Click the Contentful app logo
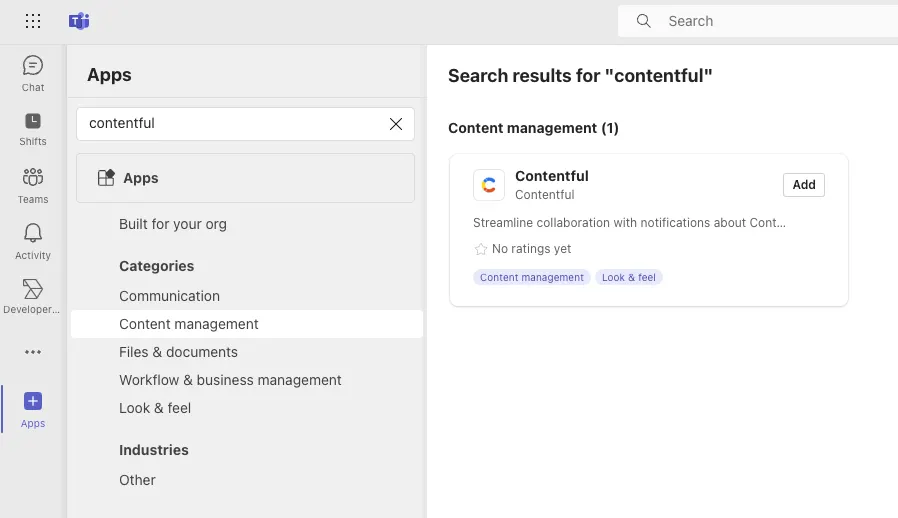This screenshot has width=898, height=518. tap(489, 185)
